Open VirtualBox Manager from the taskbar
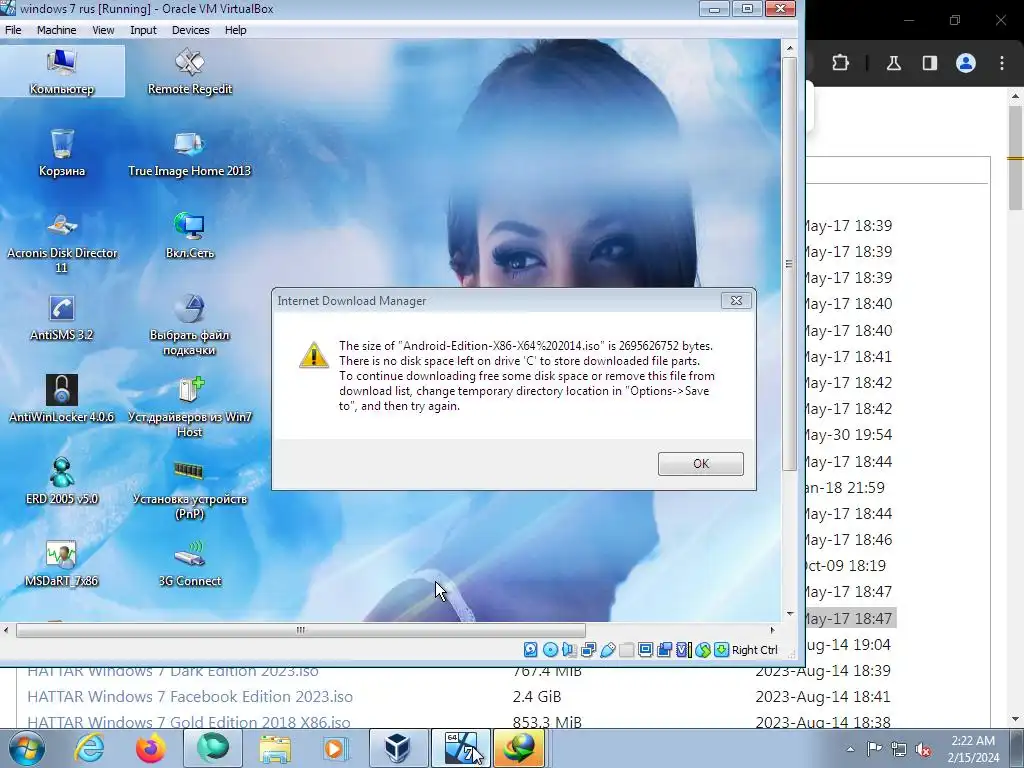The width and height of the screenshot is (1024, 768). coord(398,748)
